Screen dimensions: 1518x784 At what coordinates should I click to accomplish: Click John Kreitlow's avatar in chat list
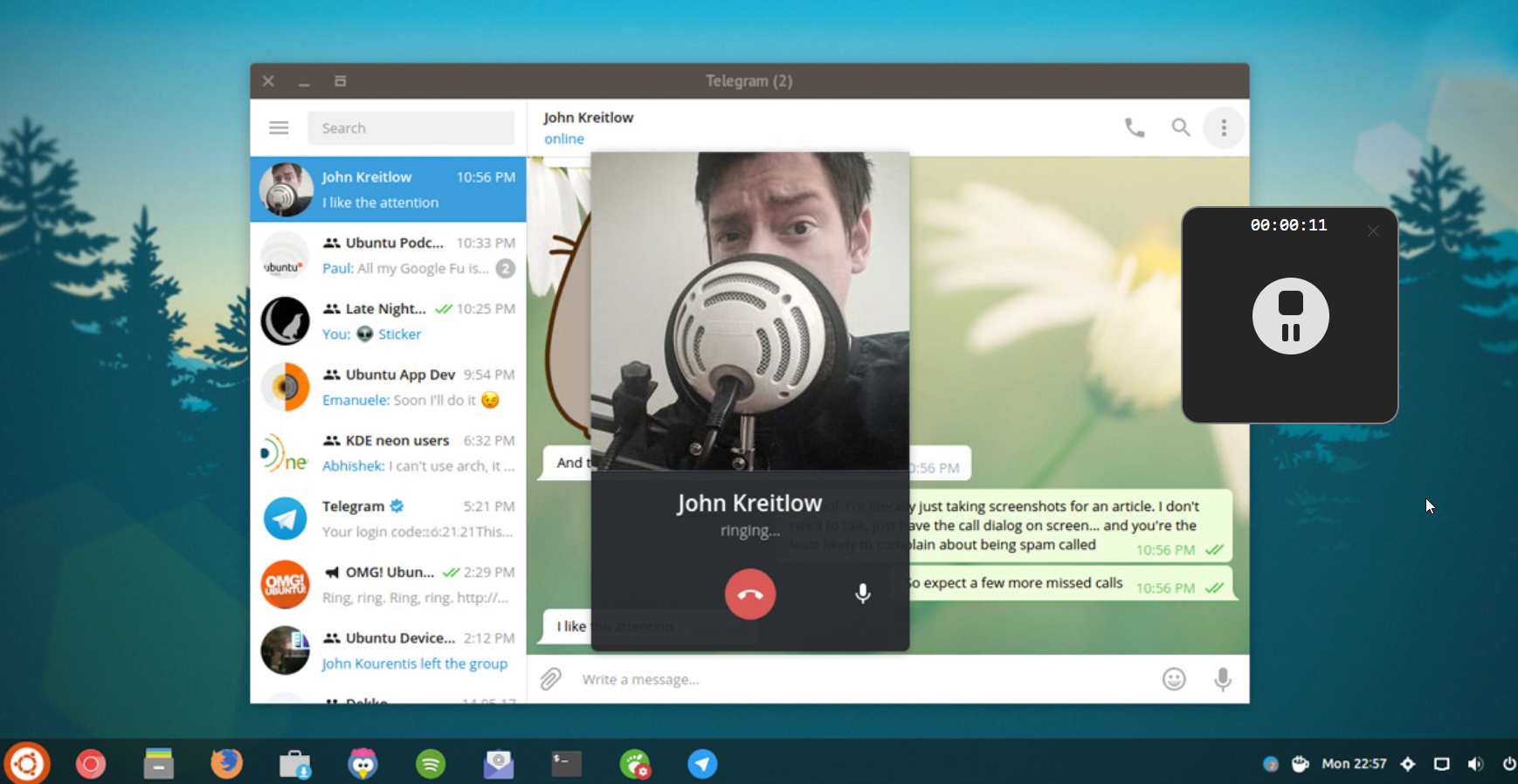[286, 189]
